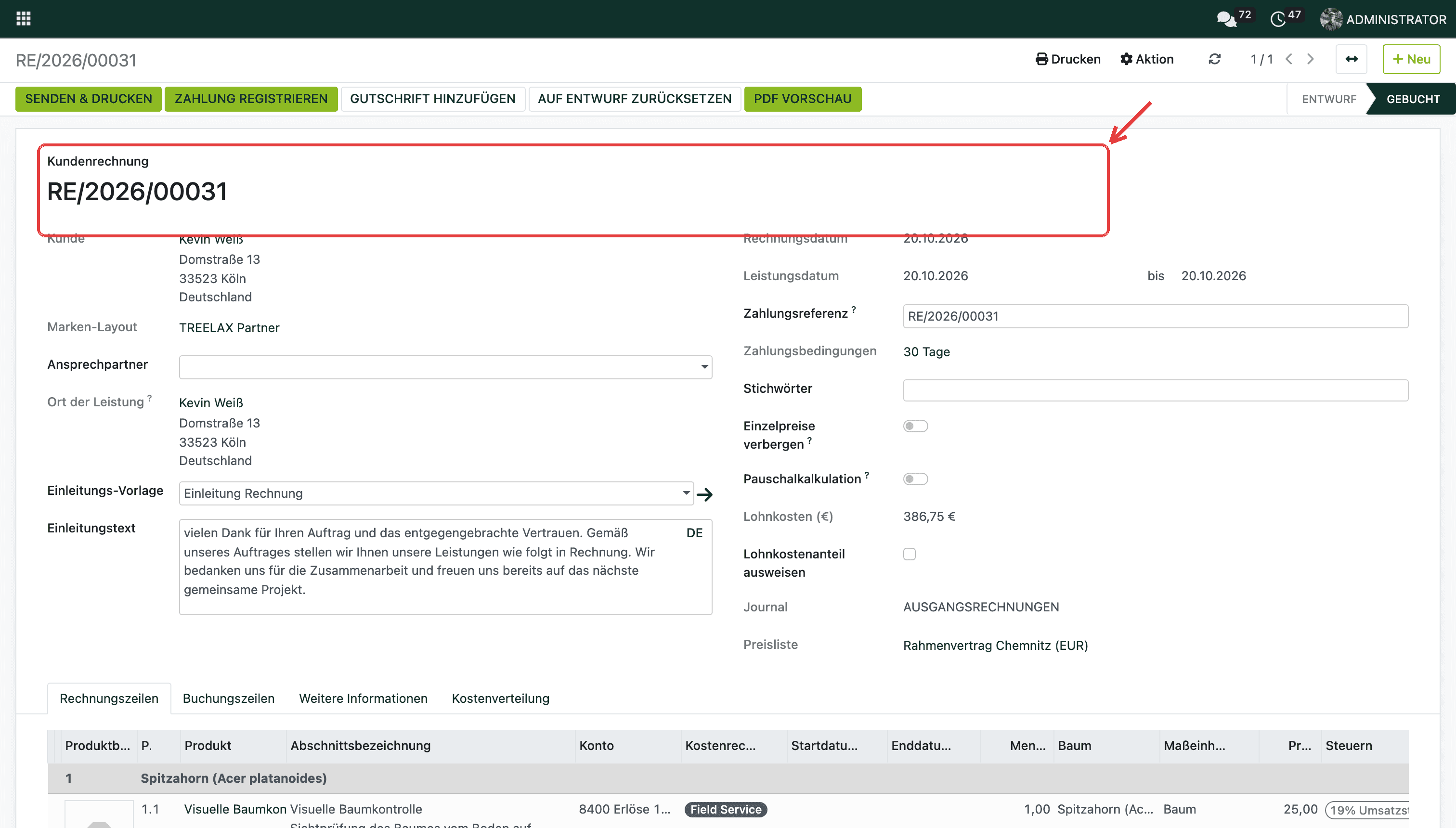This screenshot has height=828, width=1456.
Task: Open Einleitungs-Vorlage record via arrow icon
Action: [705, 494]
